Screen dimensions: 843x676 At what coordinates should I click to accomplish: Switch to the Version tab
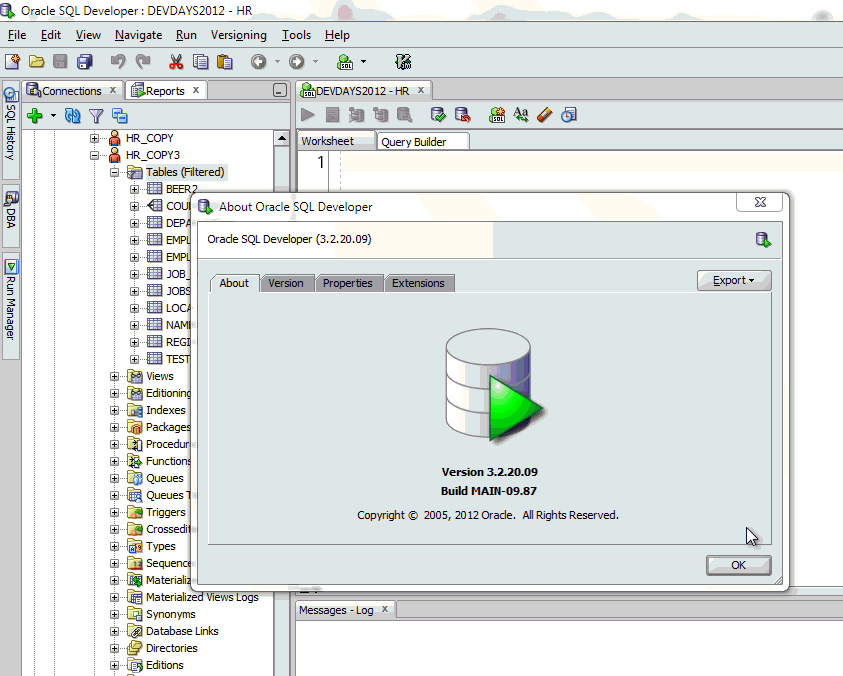286,283
